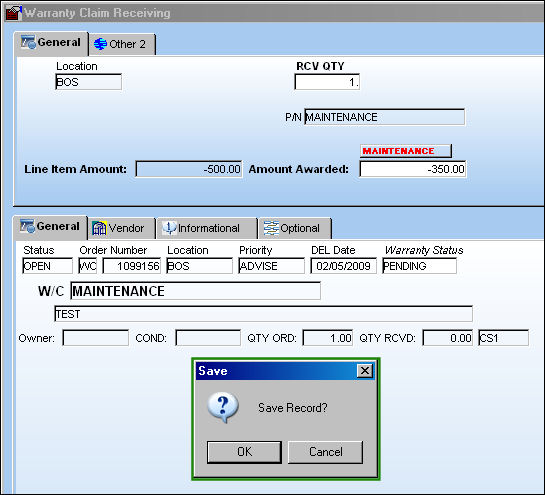Click the Warranty Status field PENDING
This screenshot has height=495, width=545.
(419, 266)
